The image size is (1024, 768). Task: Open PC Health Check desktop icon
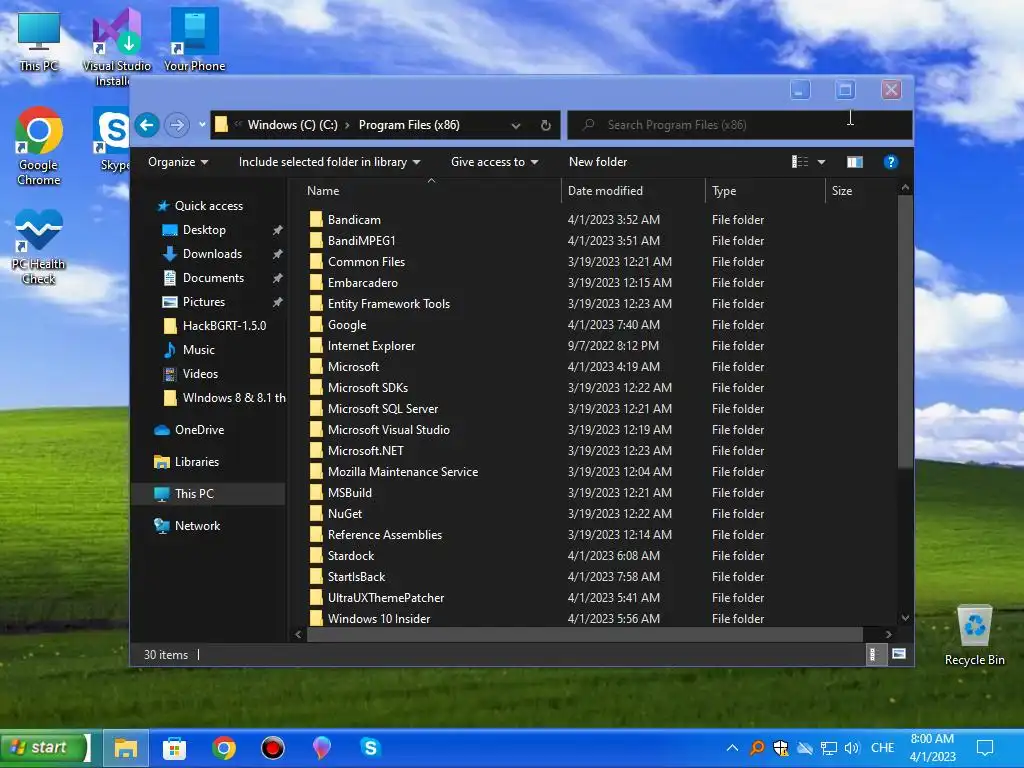coord(39,247)
